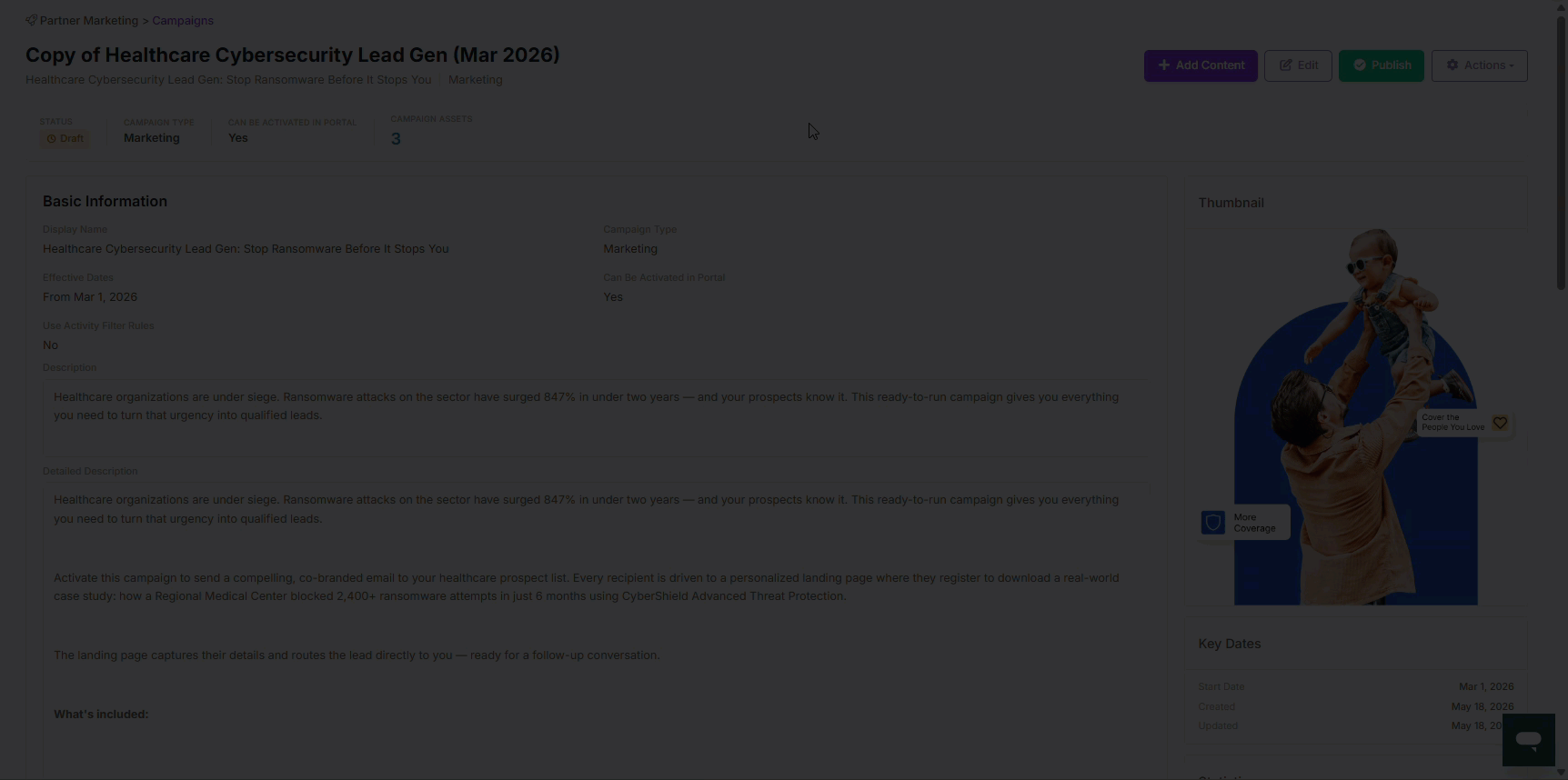Click the campaign thumbnail image
This screenshot has height=780, width=1568.
tap(1355, 416)
